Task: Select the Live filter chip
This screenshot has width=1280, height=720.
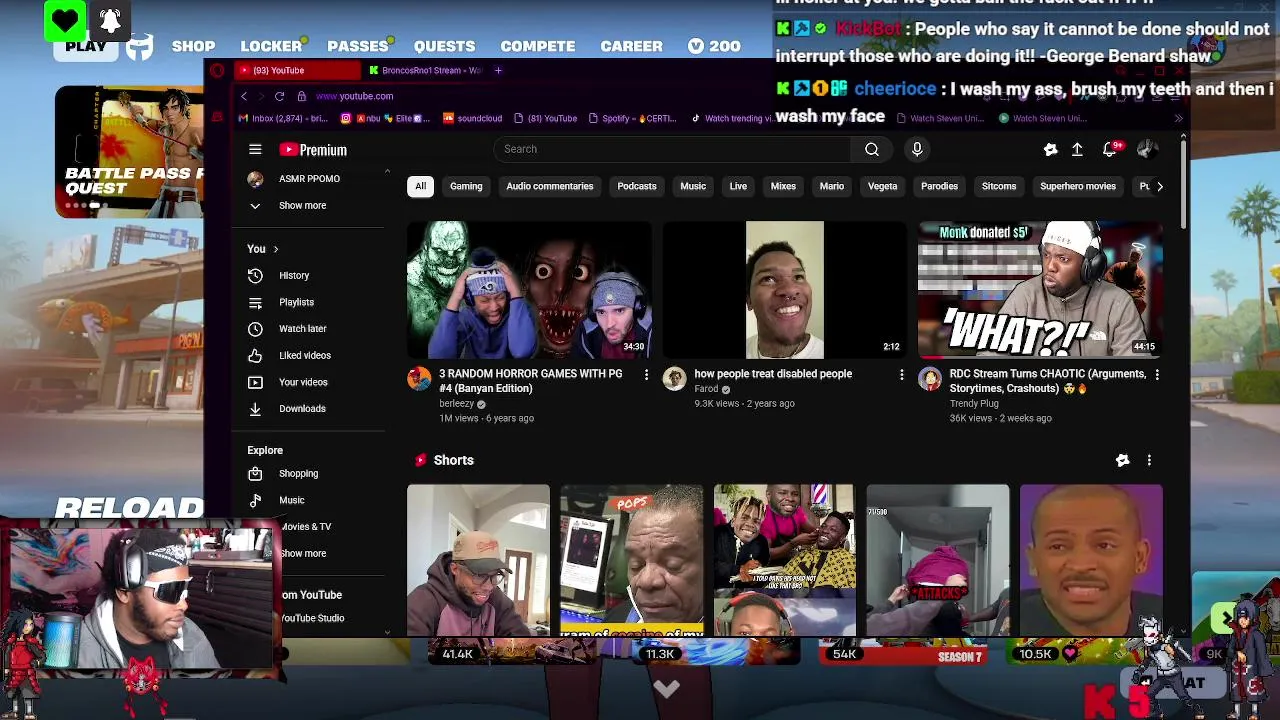Action: tap(738, 186)
